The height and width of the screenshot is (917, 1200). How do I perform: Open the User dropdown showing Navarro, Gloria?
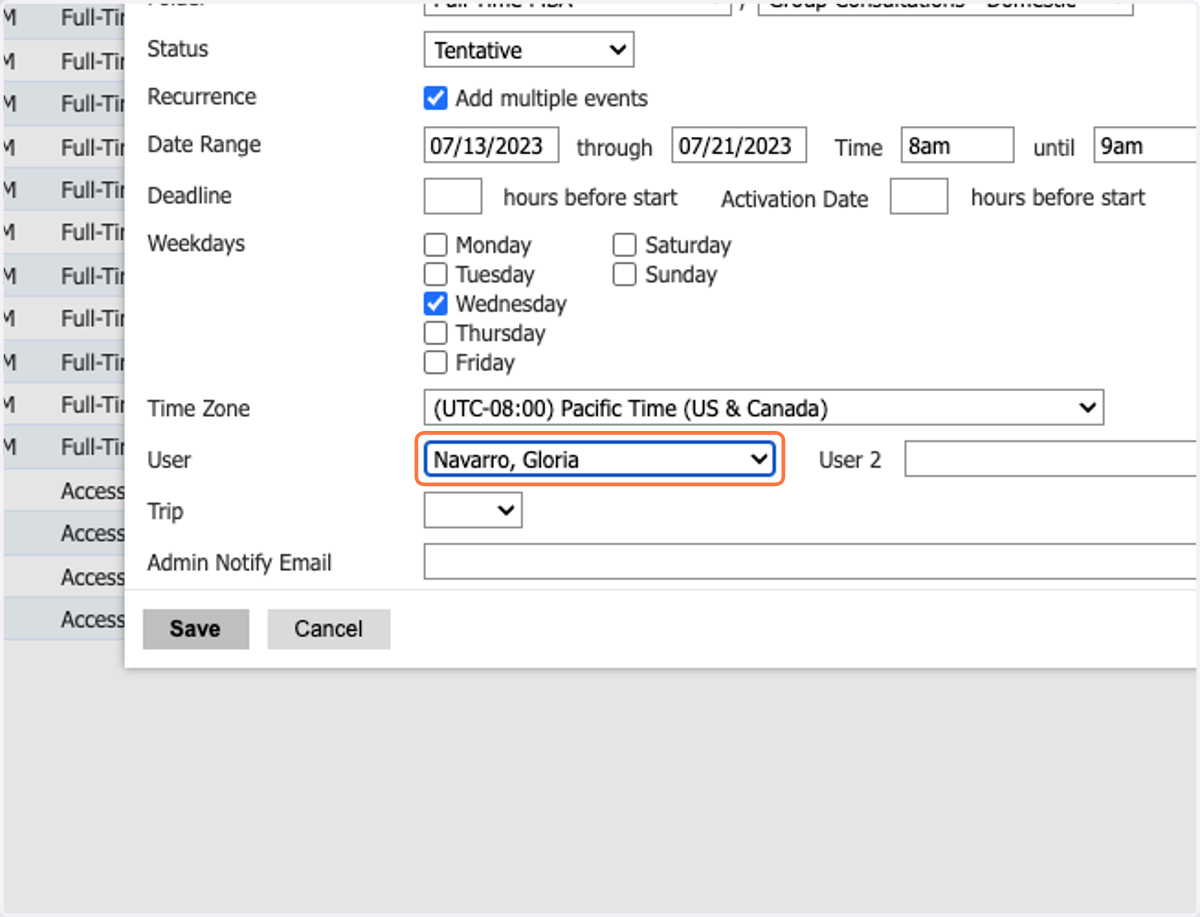(x=599, y=460)
